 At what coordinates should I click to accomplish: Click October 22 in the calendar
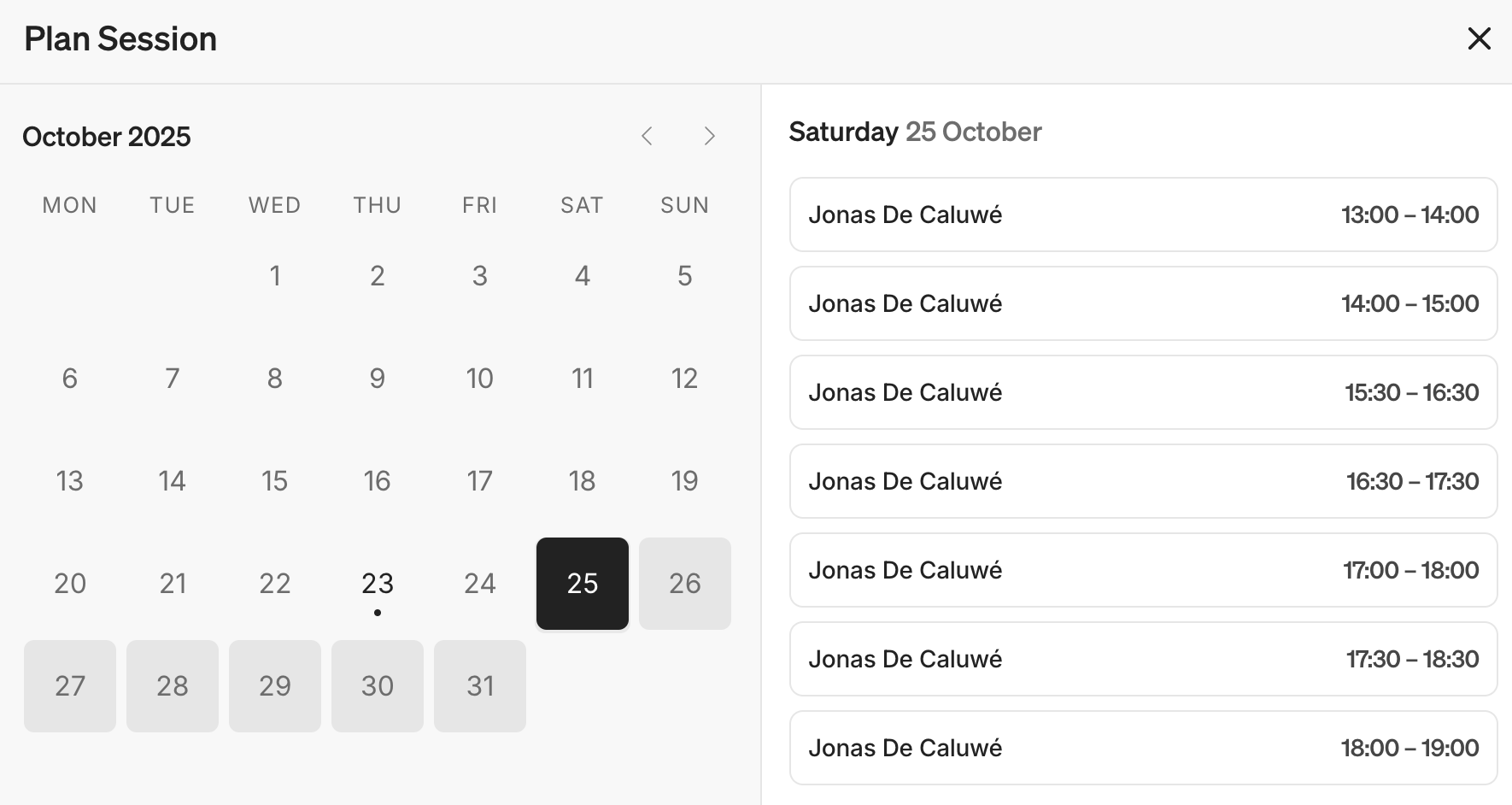(x=275, y=584)
